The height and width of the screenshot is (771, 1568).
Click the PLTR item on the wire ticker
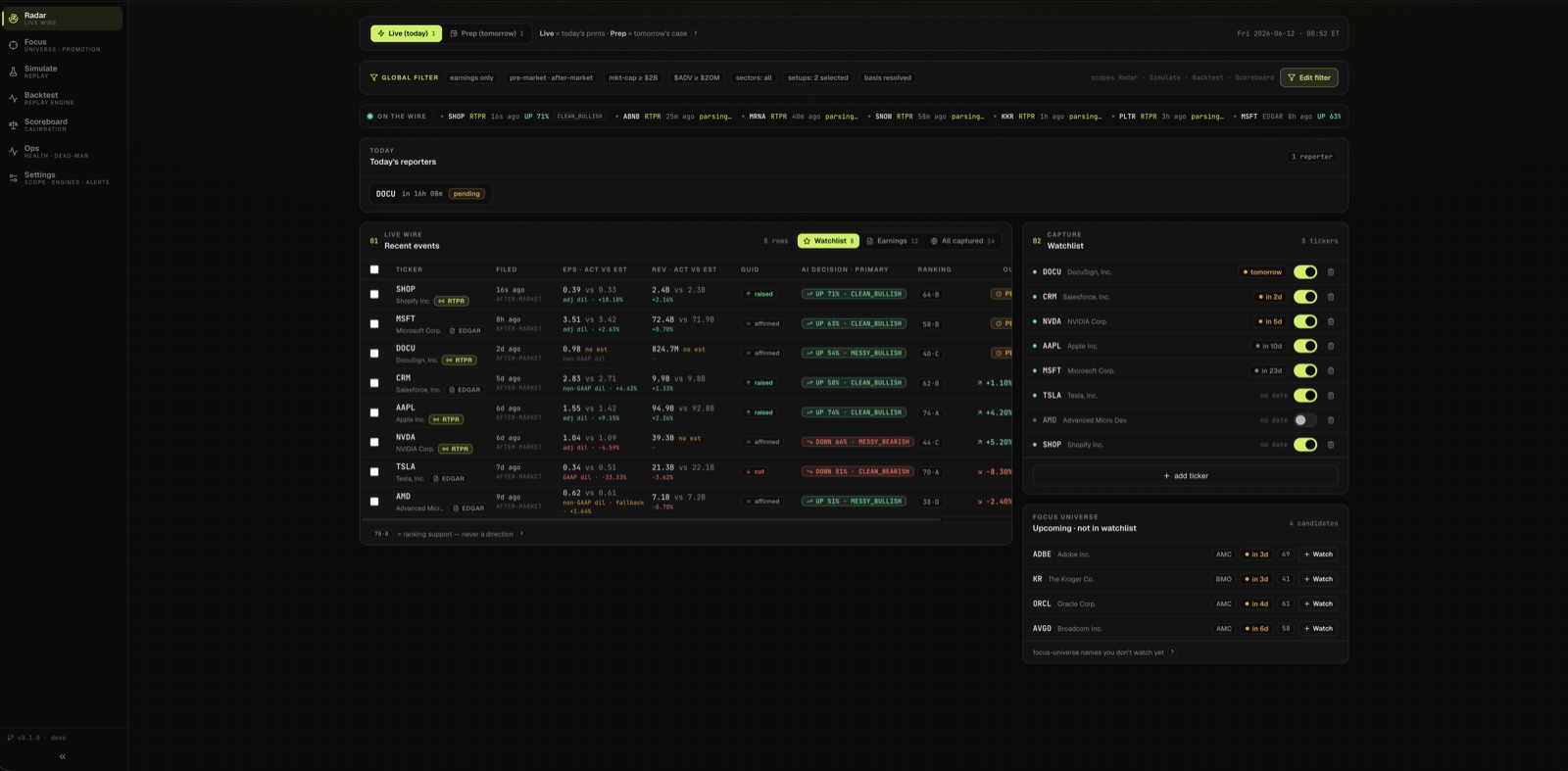(x=1167, y=117)
